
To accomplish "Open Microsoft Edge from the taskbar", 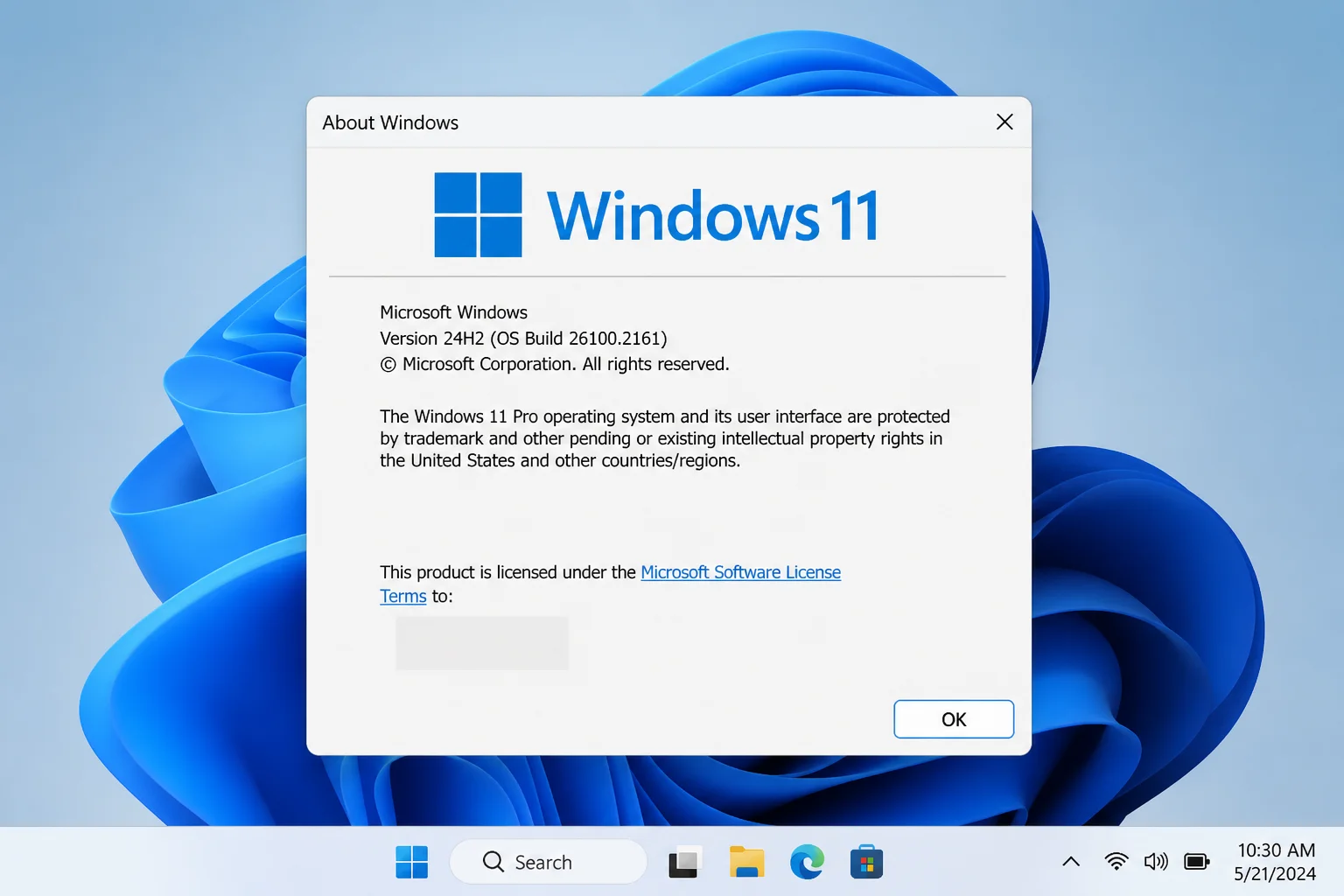I will pyautogui.click(x=807, y=862).
